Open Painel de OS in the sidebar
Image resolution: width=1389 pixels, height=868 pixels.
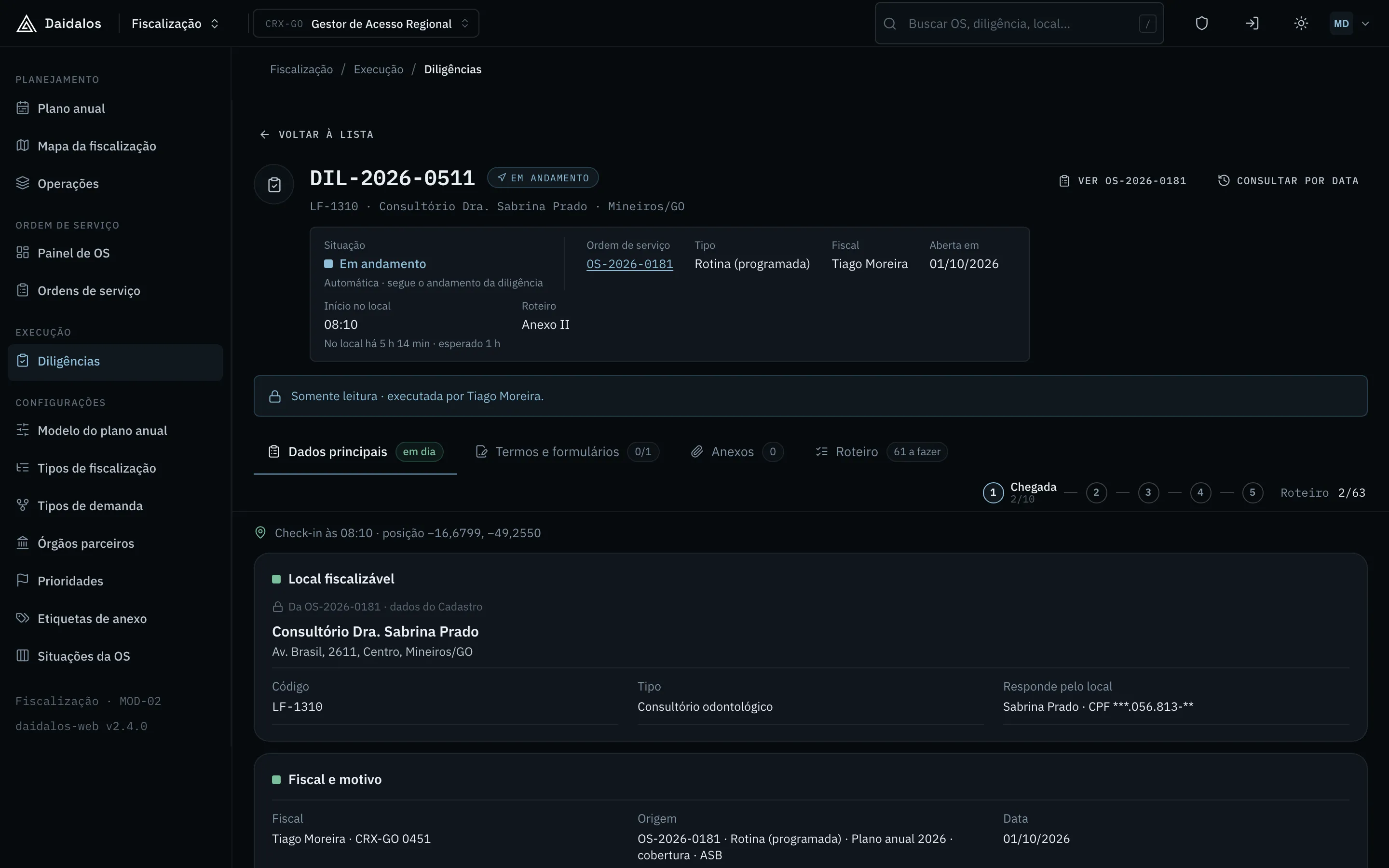pyautogui.click(x=115, y=253)
